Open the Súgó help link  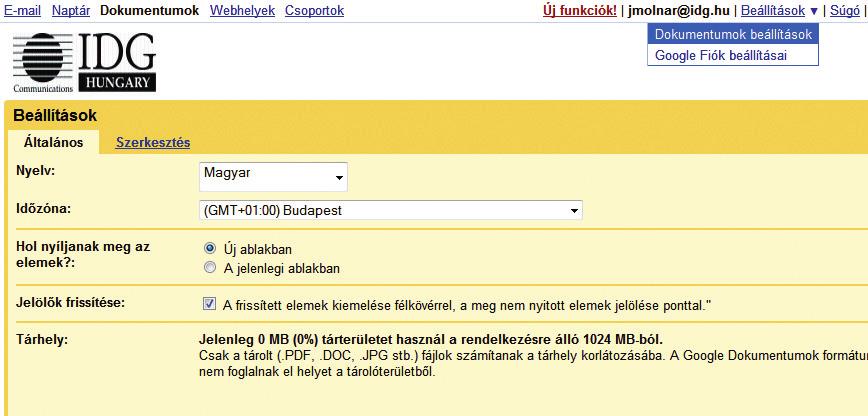point(845,11)
